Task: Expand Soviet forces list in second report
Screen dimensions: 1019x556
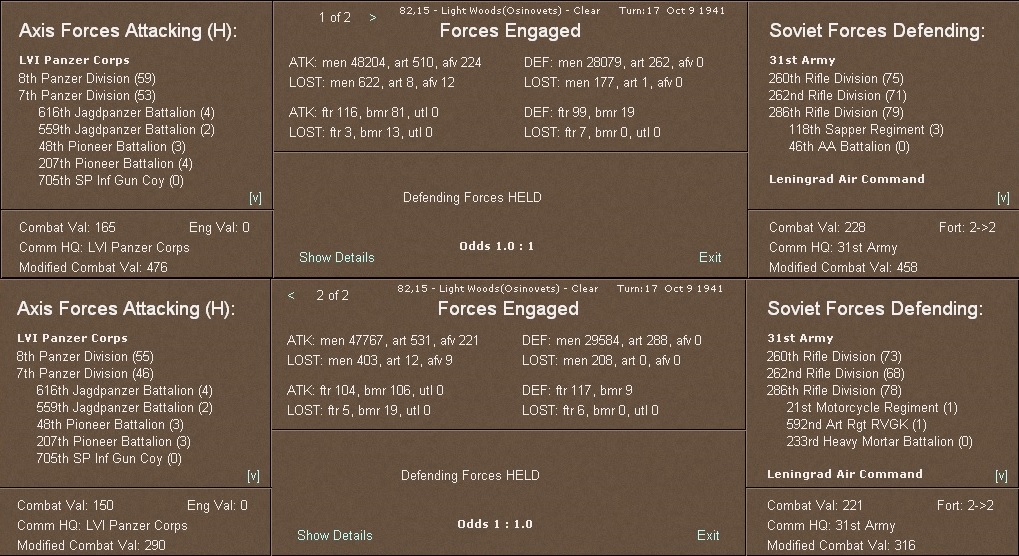Action: point(1001,476)
